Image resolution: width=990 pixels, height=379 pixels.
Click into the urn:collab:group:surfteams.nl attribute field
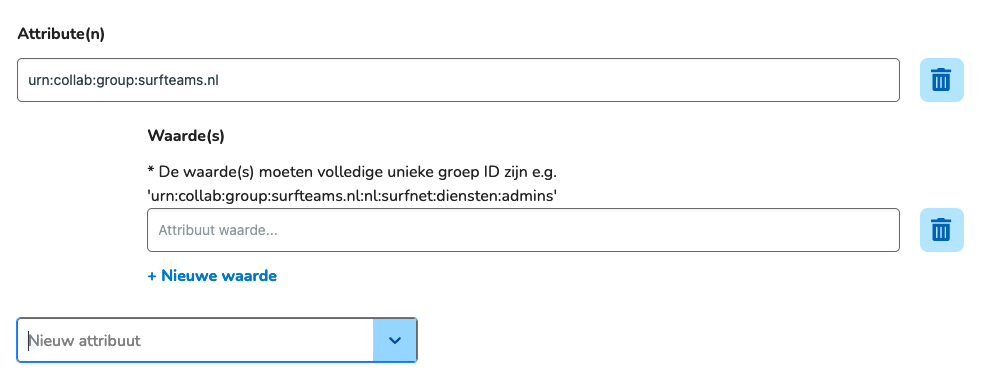(458, 80)
